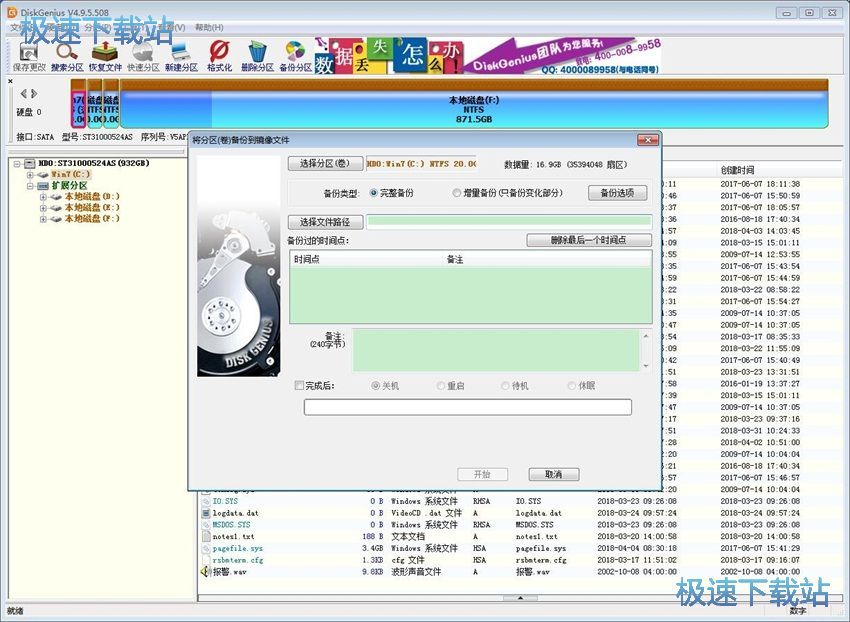Go to next disk with right arrow
Screen dimensions: 850x622
pos(34,94)
